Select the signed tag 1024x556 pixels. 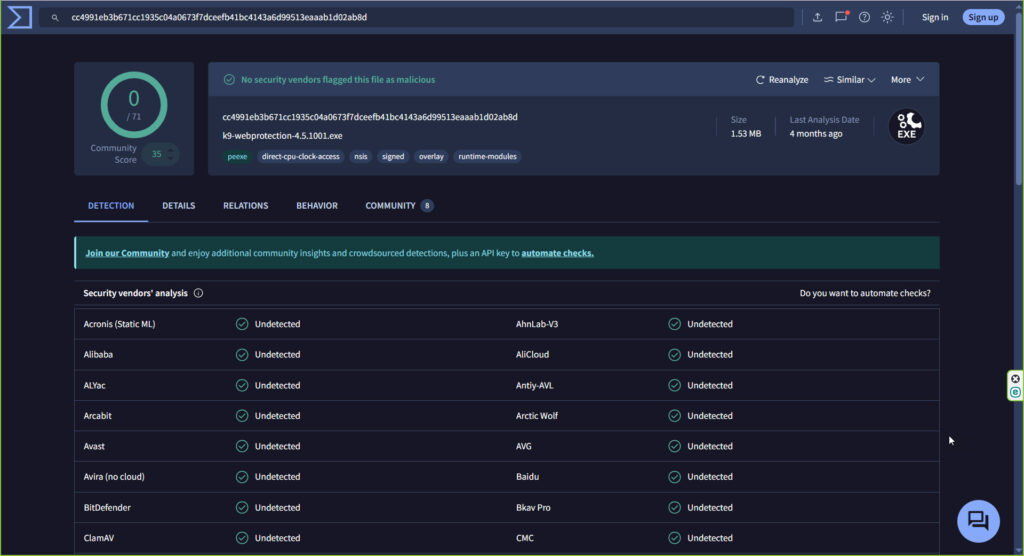392,157
